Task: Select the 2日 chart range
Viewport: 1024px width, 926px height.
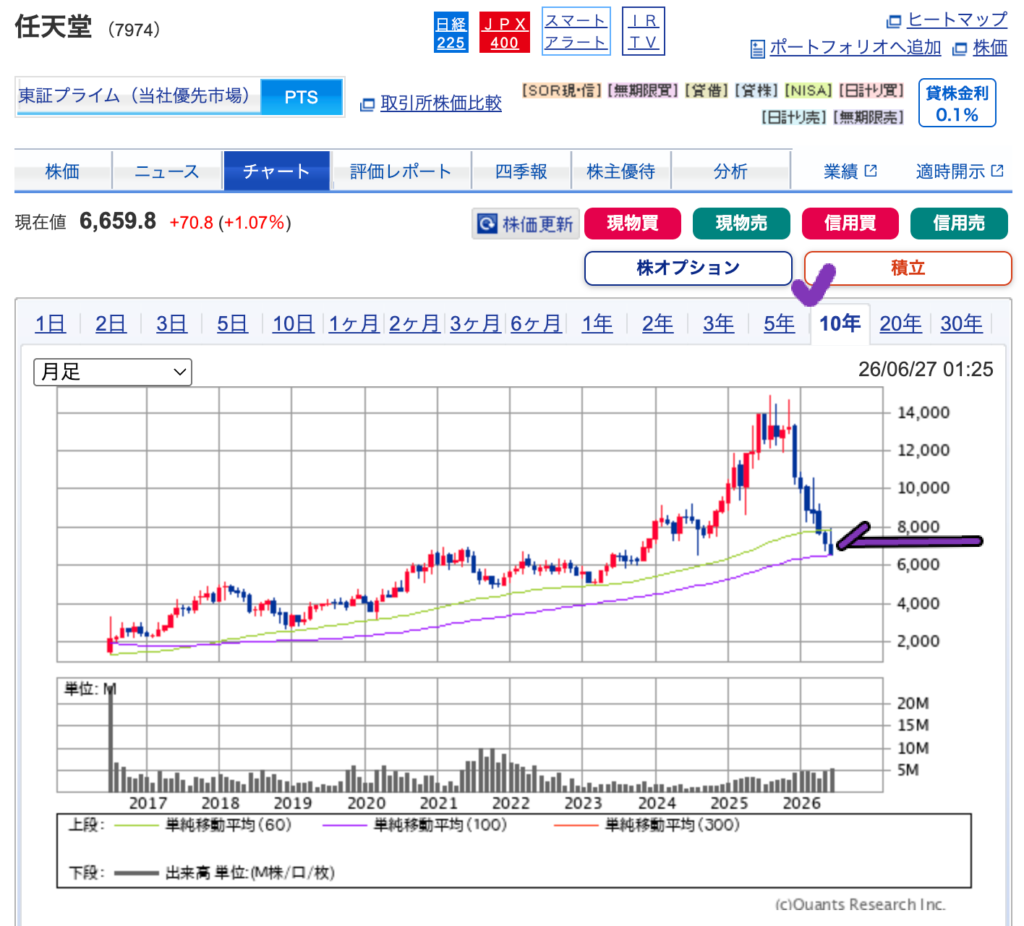Action: (110, 323)
